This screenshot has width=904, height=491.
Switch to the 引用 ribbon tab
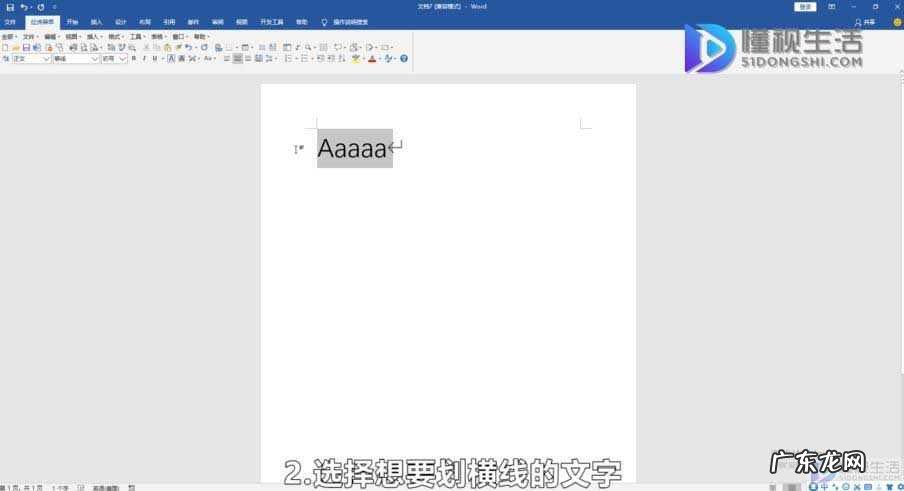[x=169, y=22]
